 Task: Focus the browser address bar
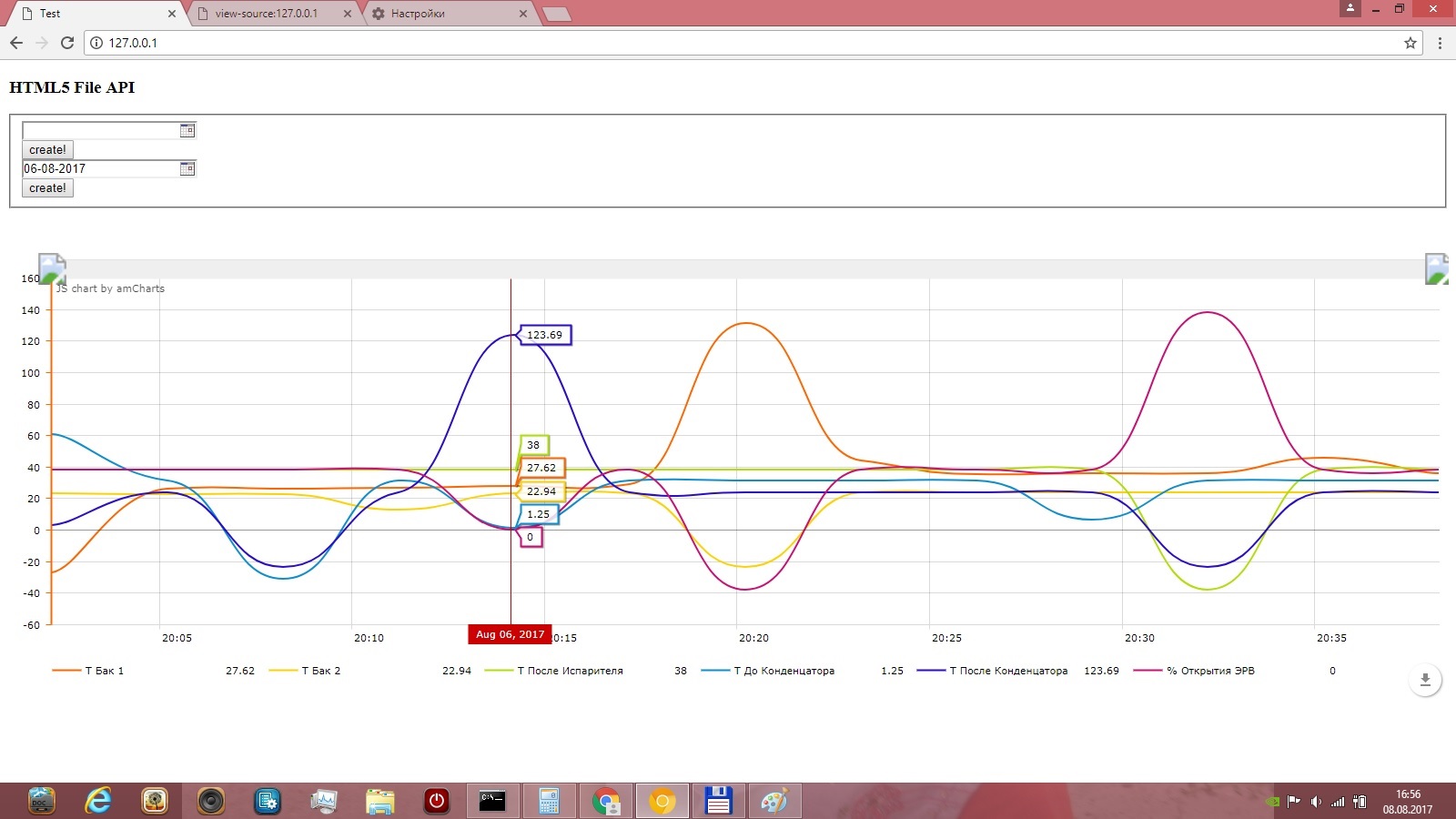tap(752, 43)
